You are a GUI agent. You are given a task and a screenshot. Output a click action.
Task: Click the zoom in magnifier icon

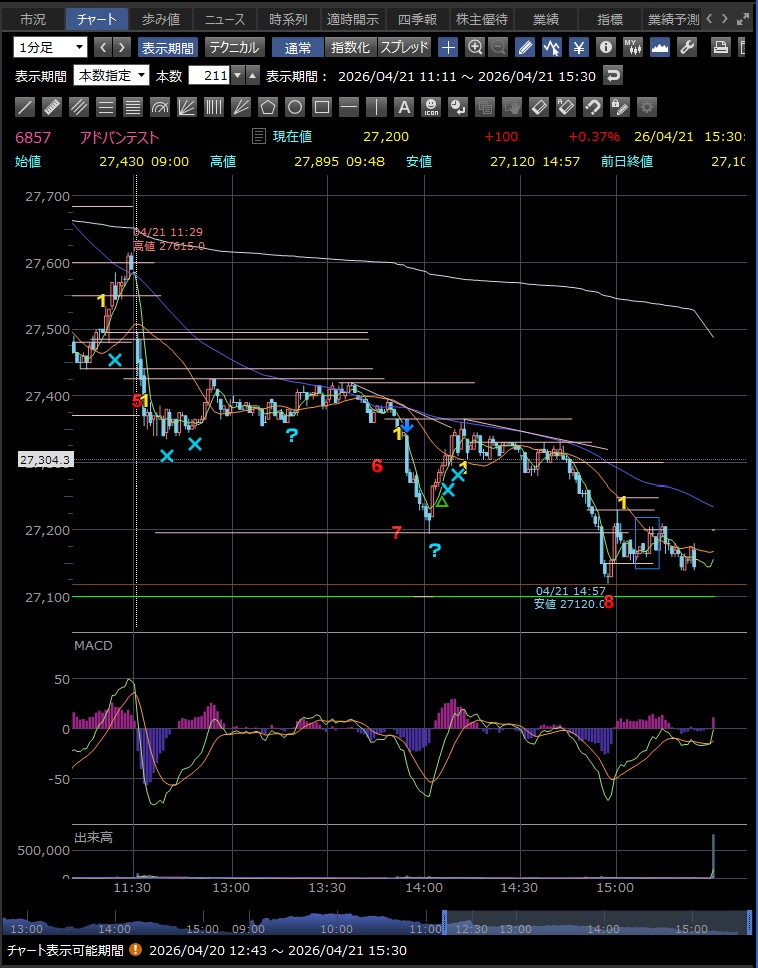(x=475, y=47)
